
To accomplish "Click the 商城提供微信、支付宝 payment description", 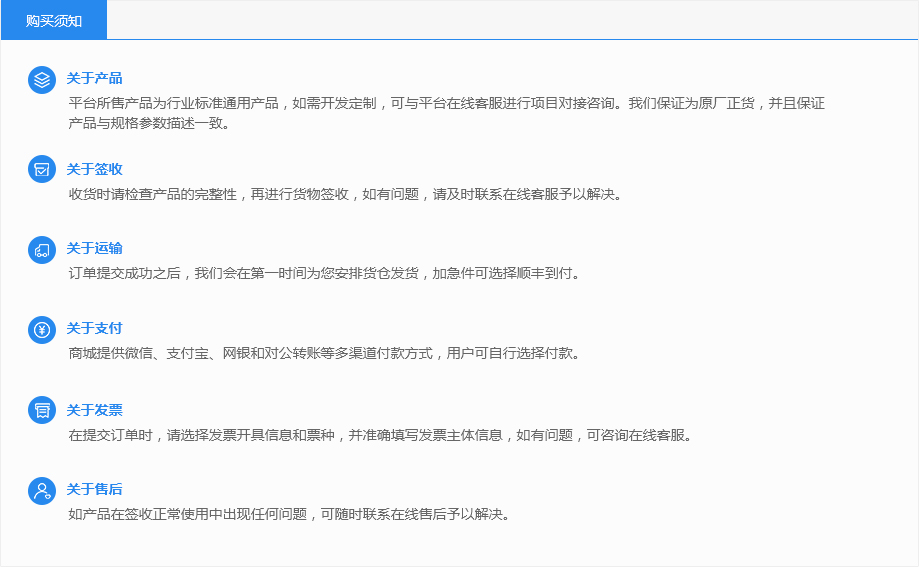I will click(324, 353).
